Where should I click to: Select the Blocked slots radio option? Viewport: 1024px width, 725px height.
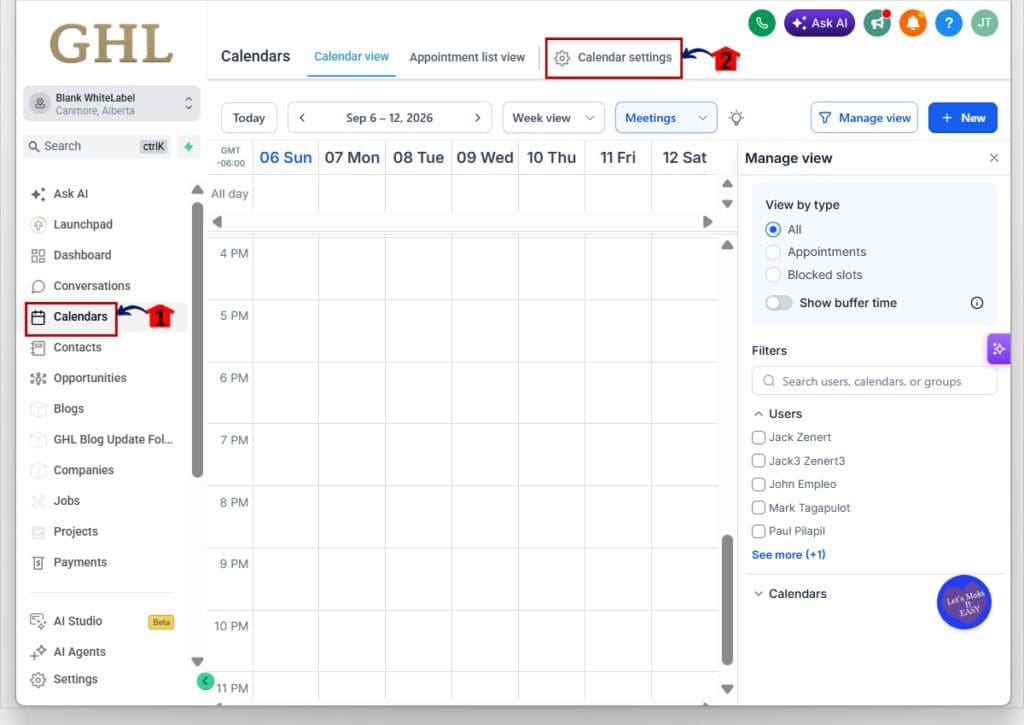click(x=773, y=275)
